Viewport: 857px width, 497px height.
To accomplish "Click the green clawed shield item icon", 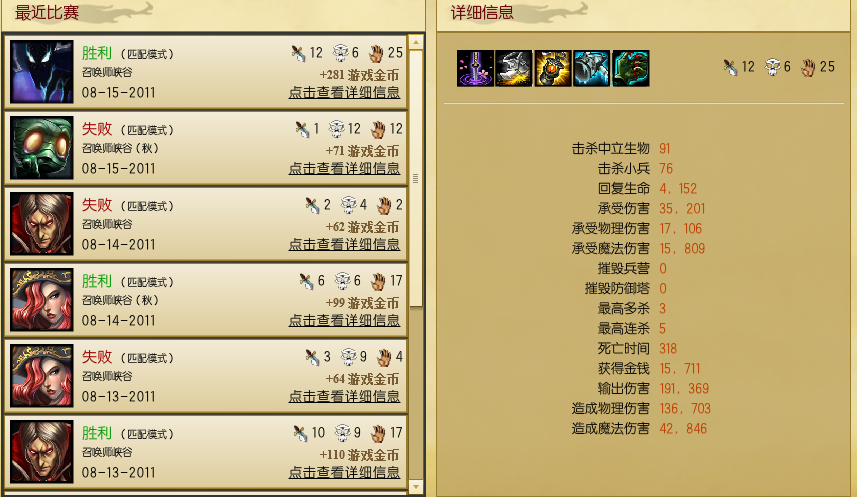I will pyautogui.click(x=631, y=68).
